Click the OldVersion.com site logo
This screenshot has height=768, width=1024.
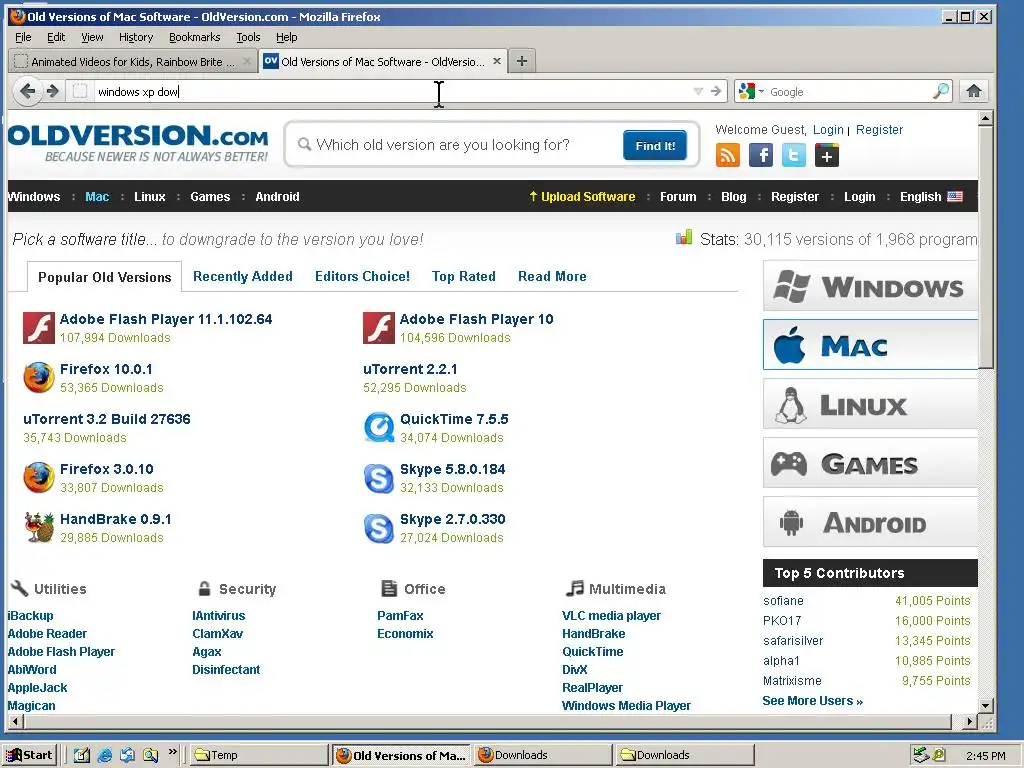tap(138, 143)
